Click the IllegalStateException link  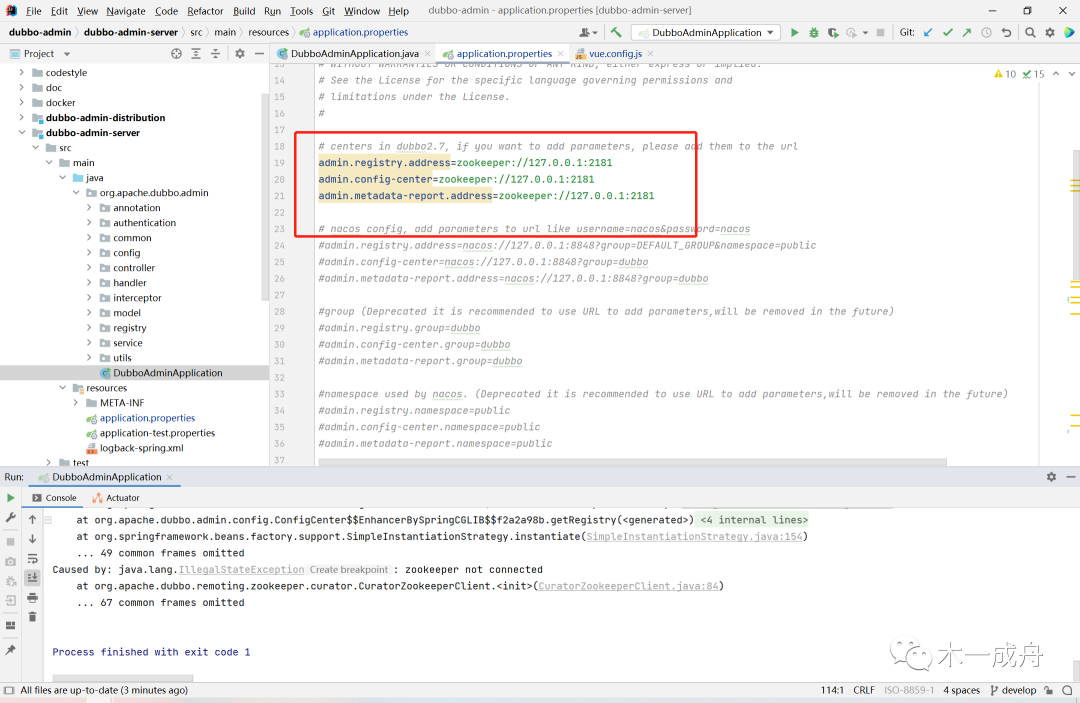[241, 569]
